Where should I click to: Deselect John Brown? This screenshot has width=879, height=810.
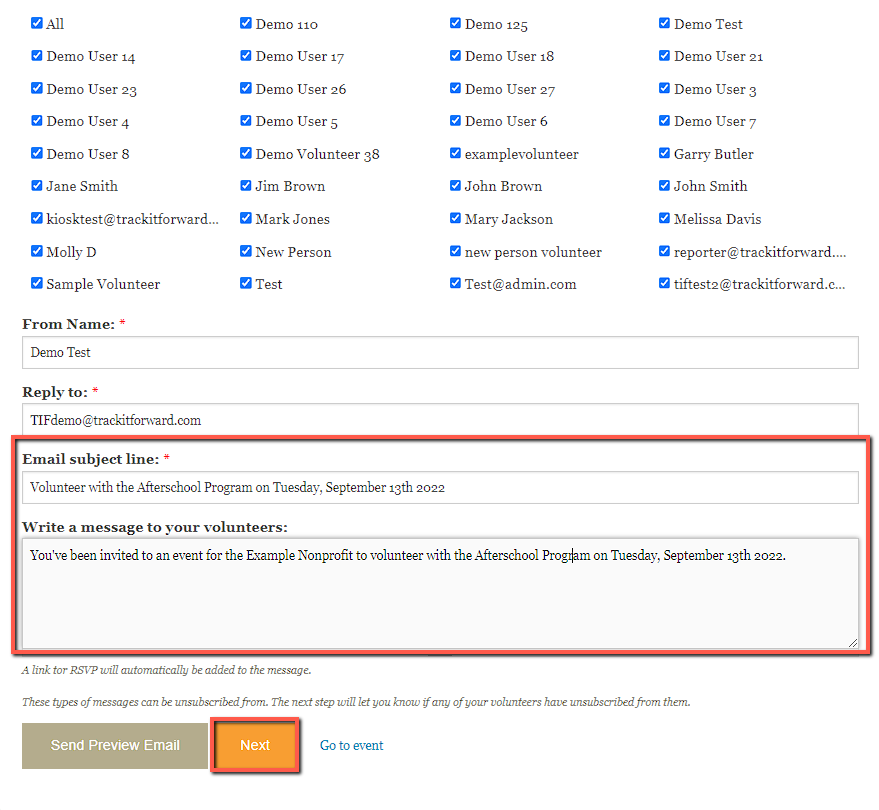point(455,186)
